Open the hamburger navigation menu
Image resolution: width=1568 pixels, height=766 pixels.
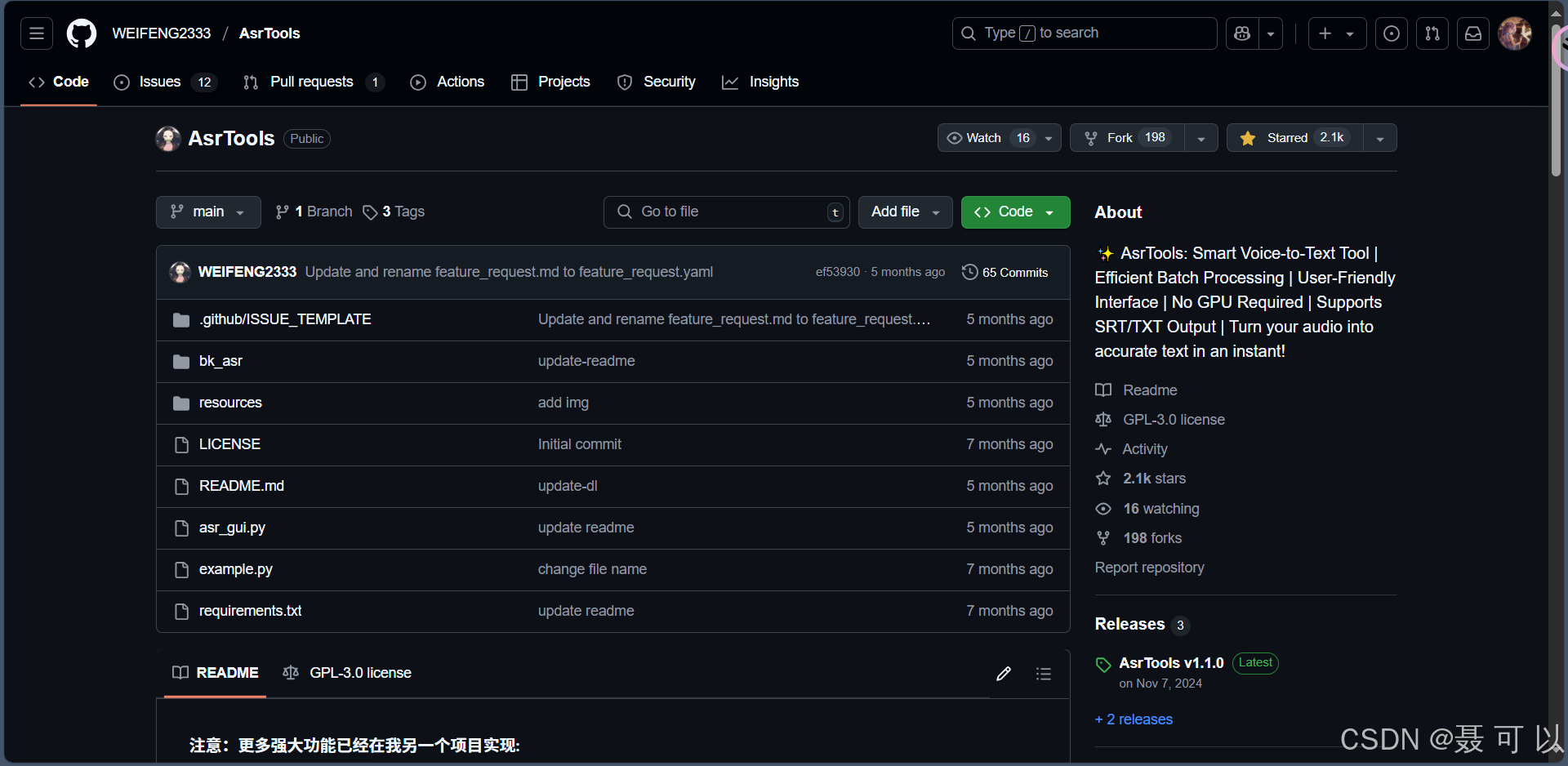37,33
